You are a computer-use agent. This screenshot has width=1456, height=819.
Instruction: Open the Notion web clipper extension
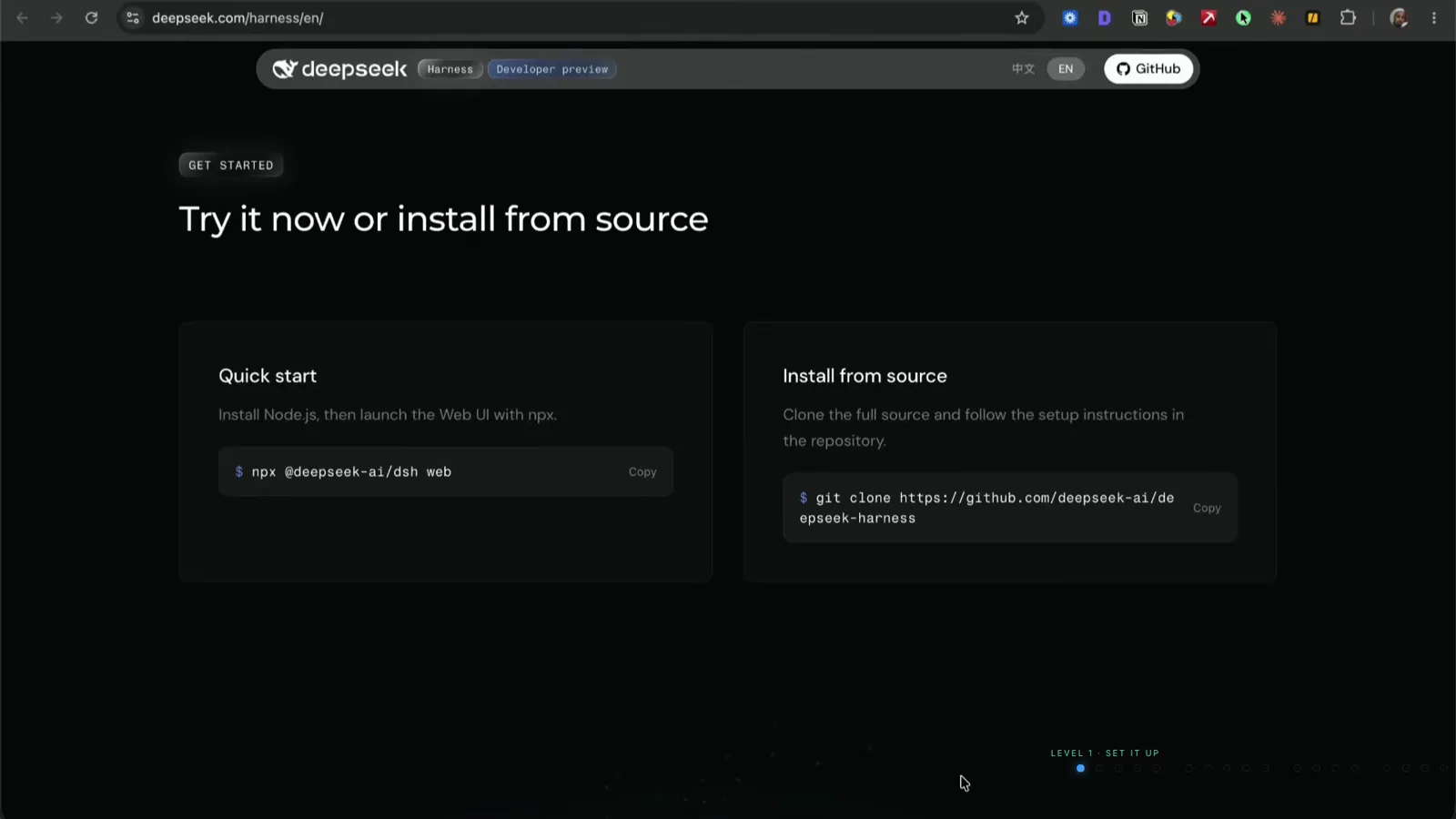pyautogui.click(x=1139, y=18)
